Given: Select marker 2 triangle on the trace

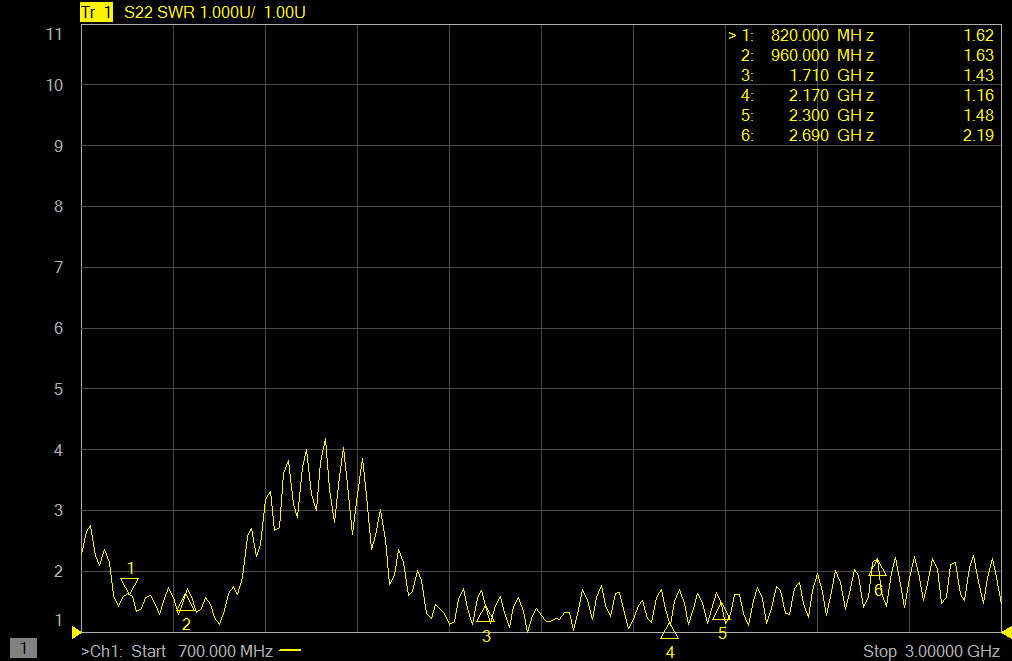Looking at the screenshot, I should 187,602.
